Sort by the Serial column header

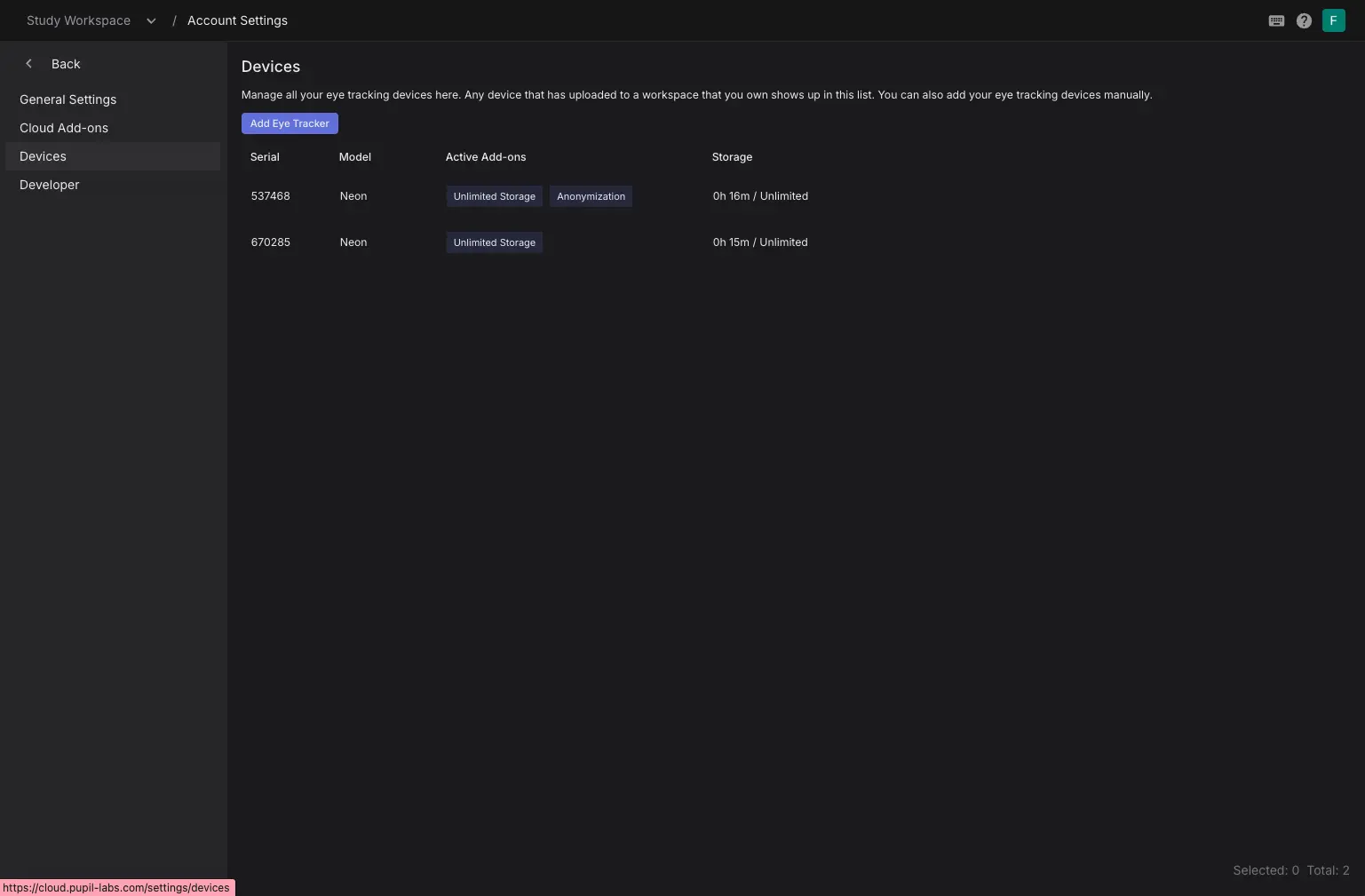coord(265,157)
